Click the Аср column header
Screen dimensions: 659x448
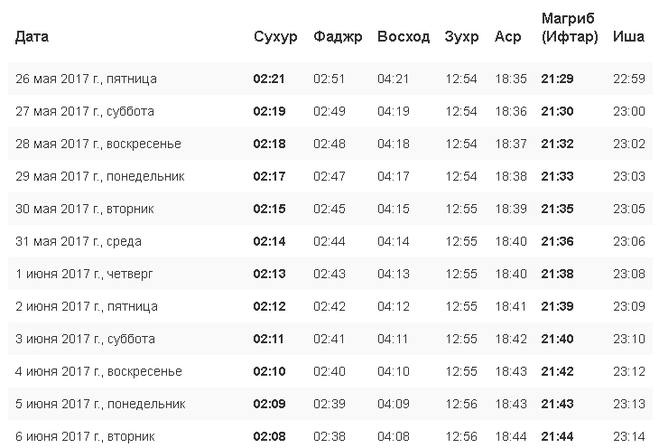[x=508, y=37]
